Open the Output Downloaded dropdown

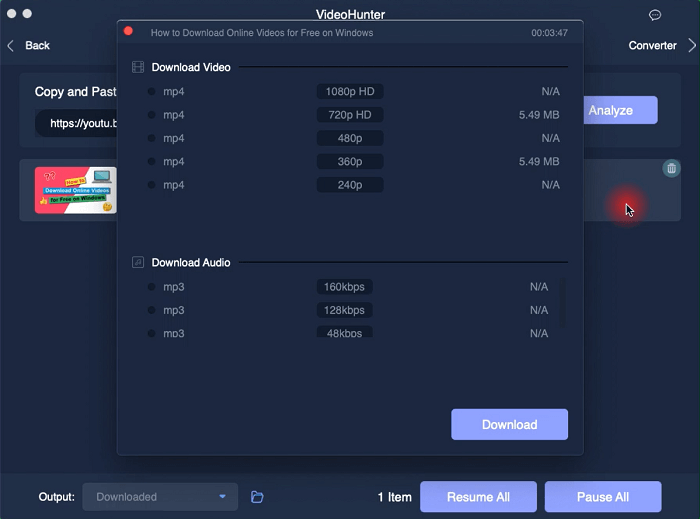(160, 497)
